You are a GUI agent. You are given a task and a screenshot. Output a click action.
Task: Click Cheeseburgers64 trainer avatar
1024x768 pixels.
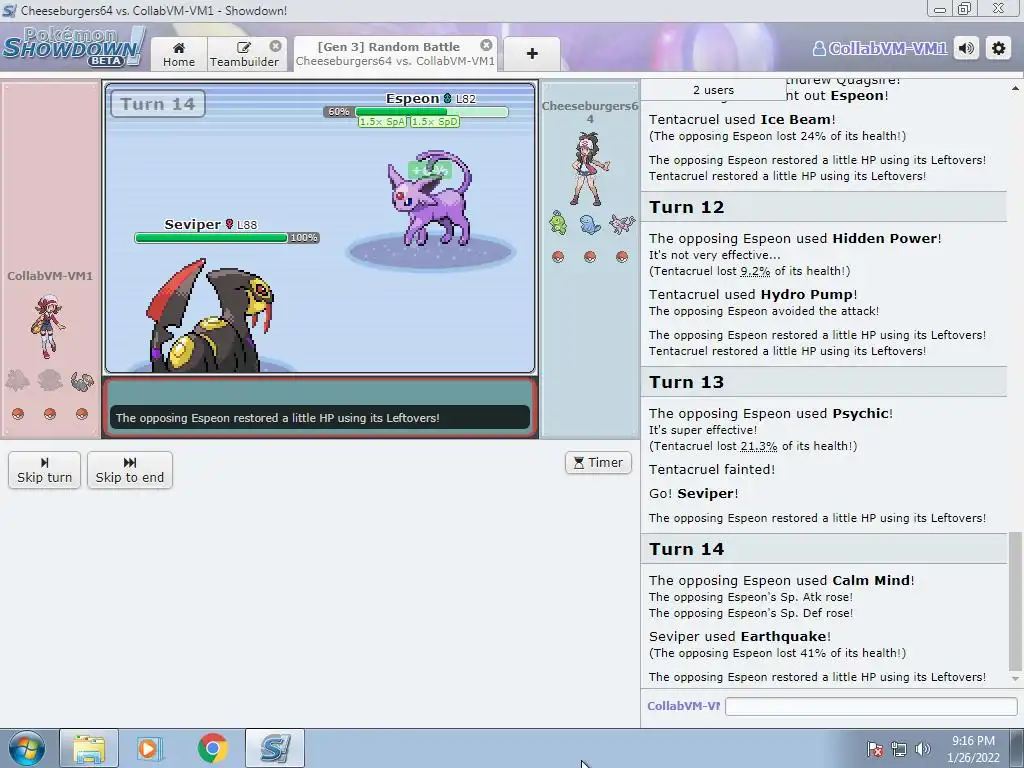pyautogui.click(x=590, y=169)
